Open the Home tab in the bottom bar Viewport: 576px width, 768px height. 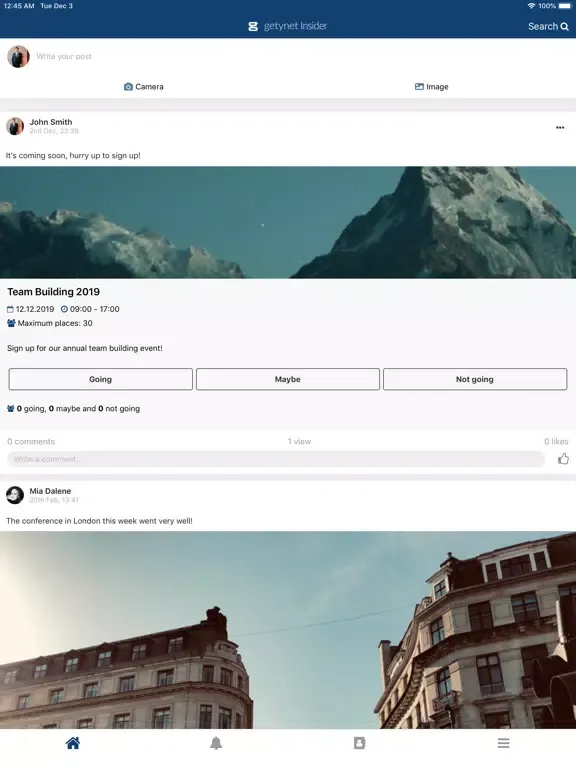point(72,743)
